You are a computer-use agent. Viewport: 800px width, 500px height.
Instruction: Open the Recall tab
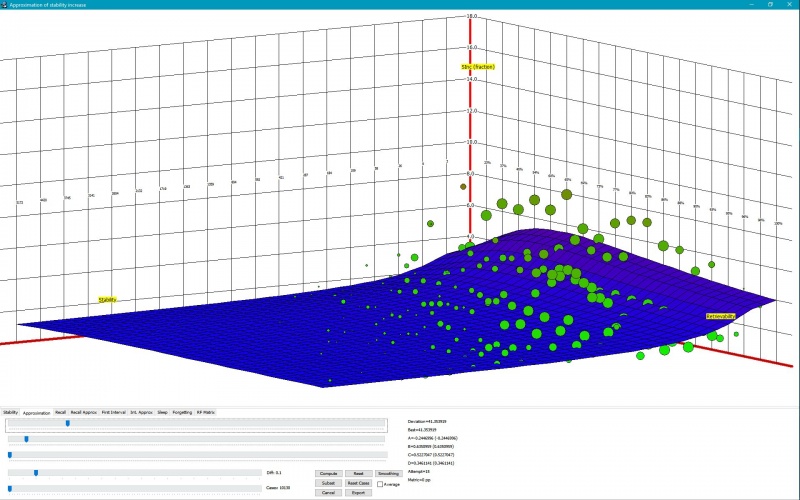pos(61,412)
